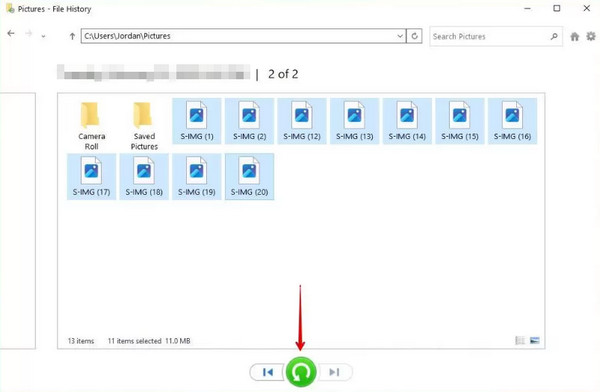Select the S-IMG (2) image file
Viewport: 600px width, 392px height.
pos(249,121)
